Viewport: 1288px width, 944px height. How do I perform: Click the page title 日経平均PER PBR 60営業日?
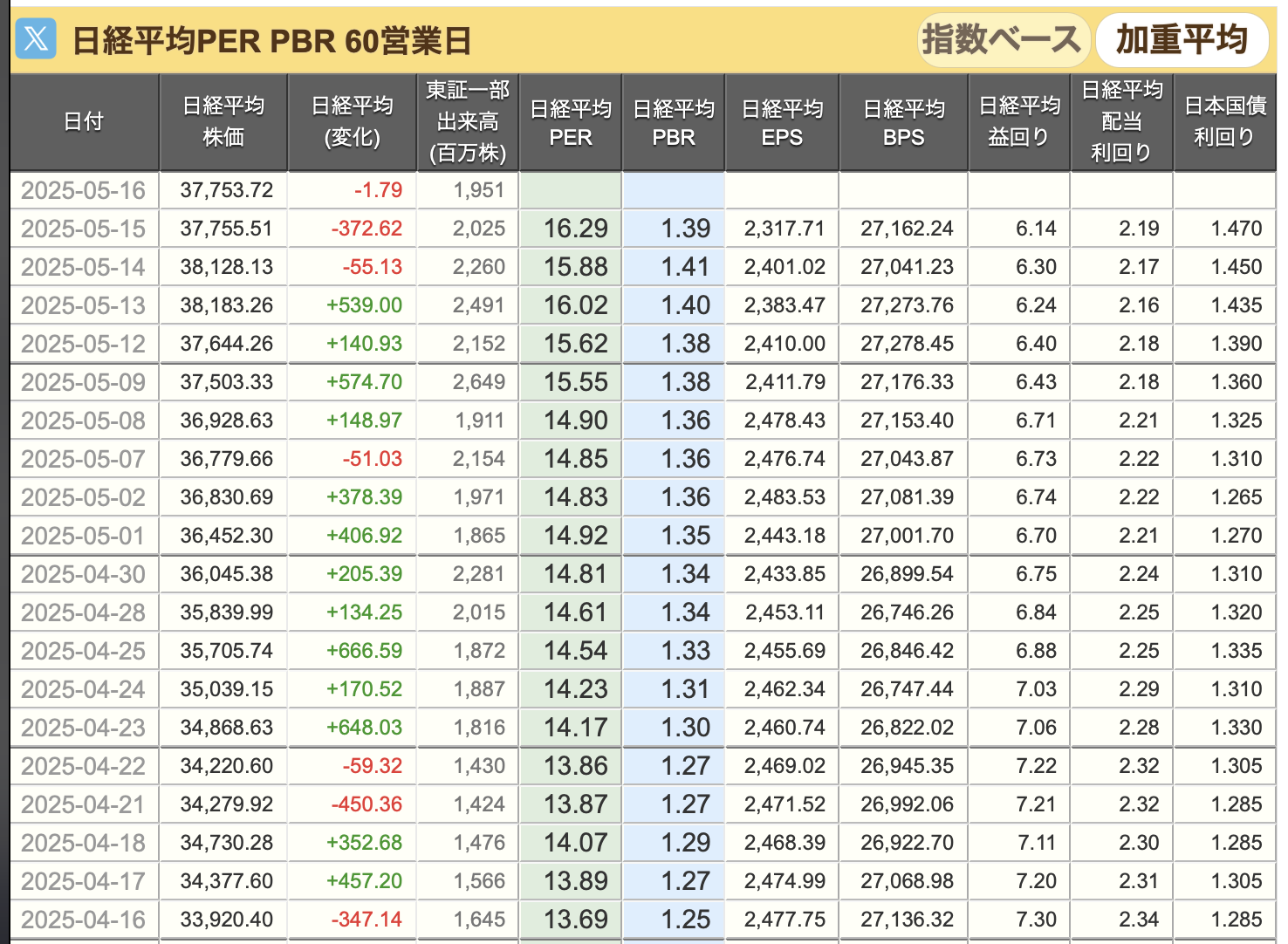coord(271,40)
